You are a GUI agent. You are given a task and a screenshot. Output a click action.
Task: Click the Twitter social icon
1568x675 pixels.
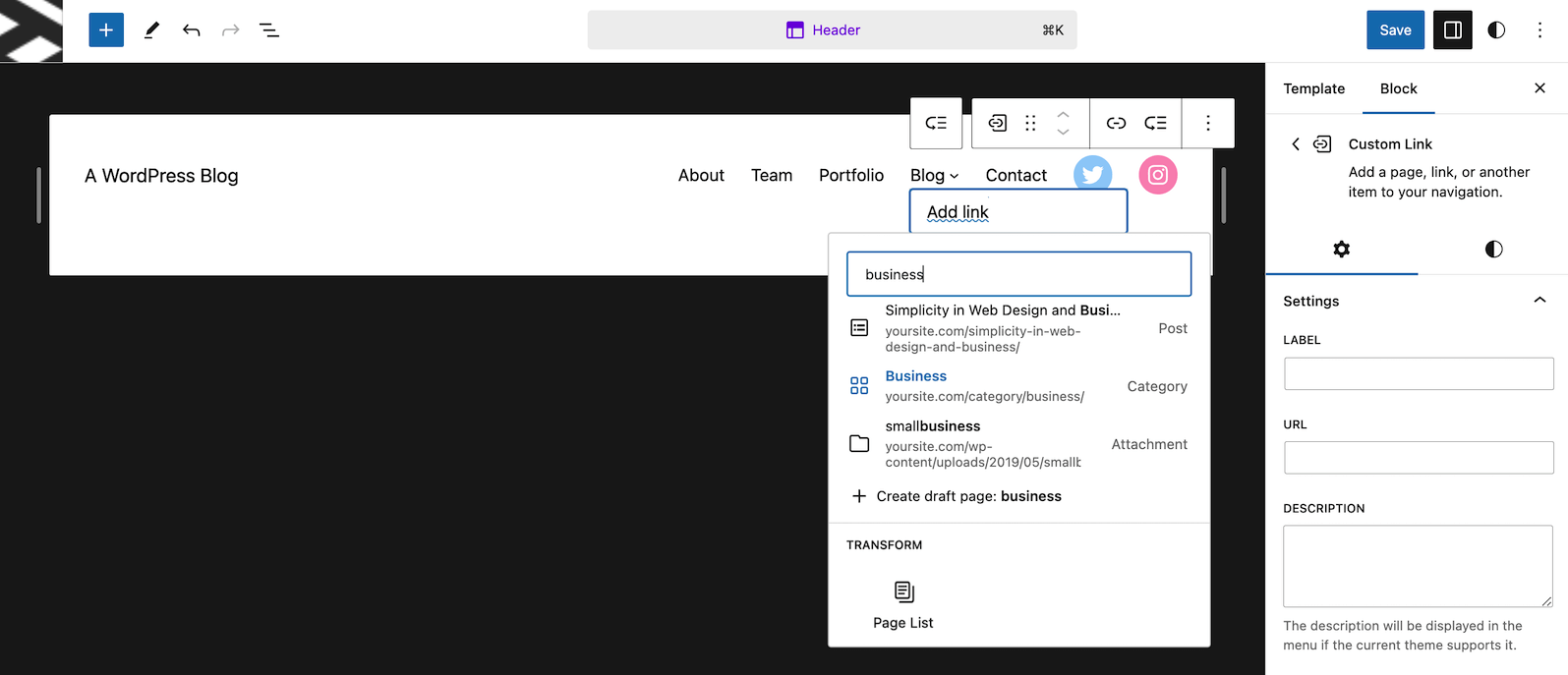click(1093, 174)
